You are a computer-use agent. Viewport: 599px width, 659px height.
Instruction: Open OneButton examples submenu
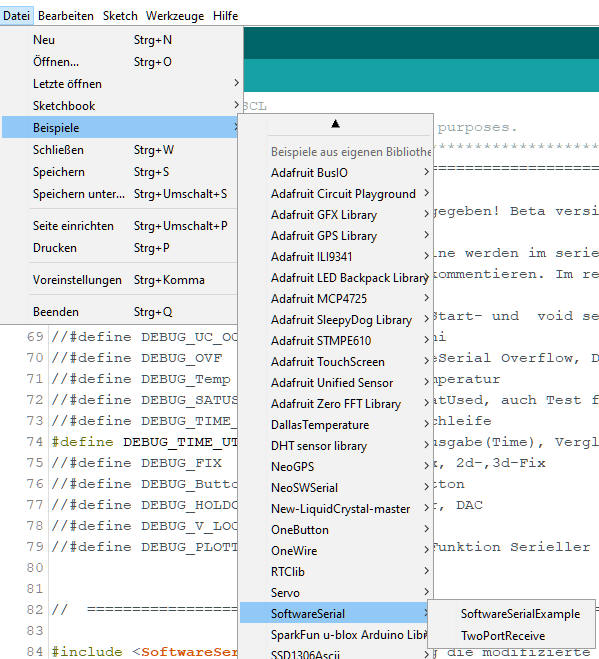coord(336,530)
